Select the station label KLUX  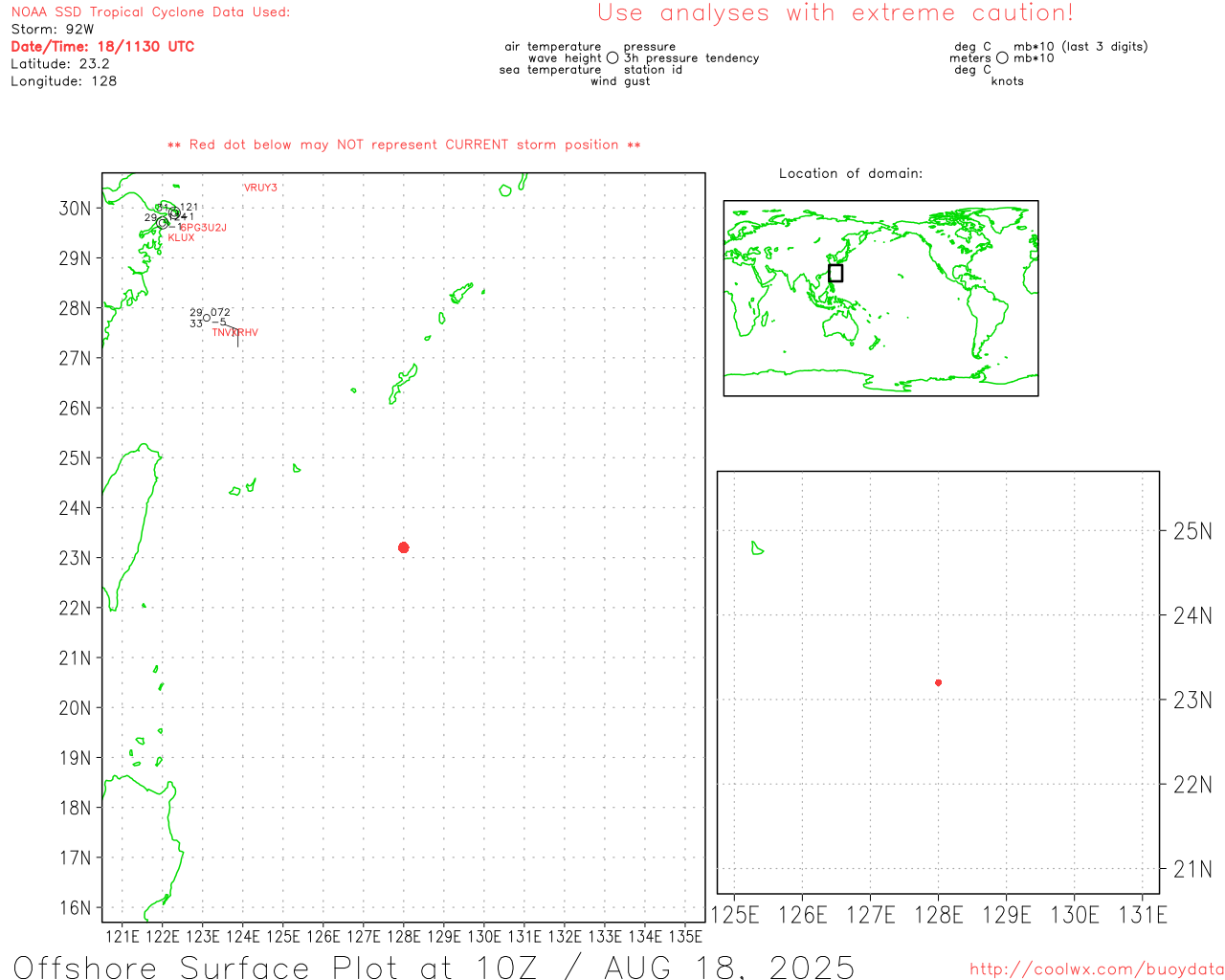(x=181, y=237)
